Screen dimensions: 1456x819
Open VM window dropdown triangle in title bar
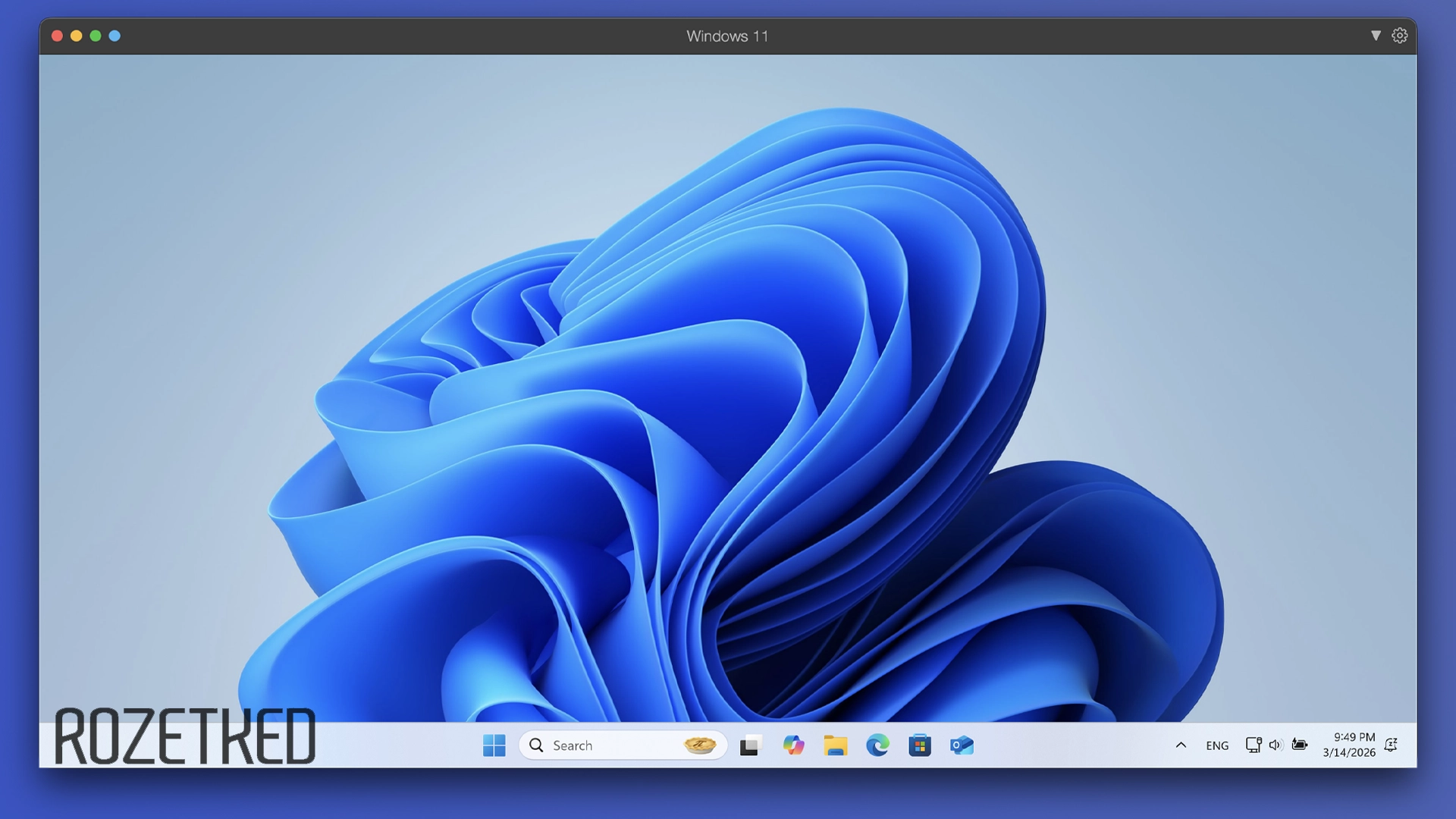pos(1376,36)
